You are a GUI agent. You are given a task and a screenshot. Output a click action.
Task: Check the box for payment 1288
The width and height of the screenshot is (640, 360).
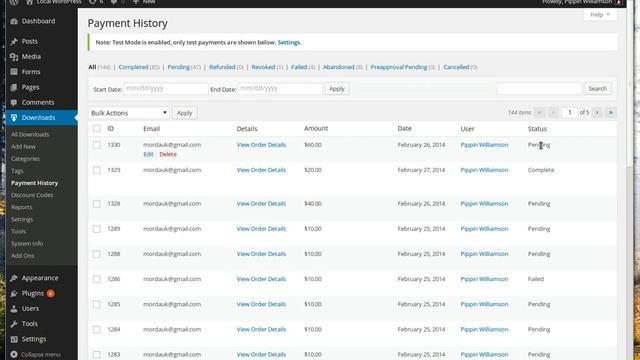[x=97, y=254]
